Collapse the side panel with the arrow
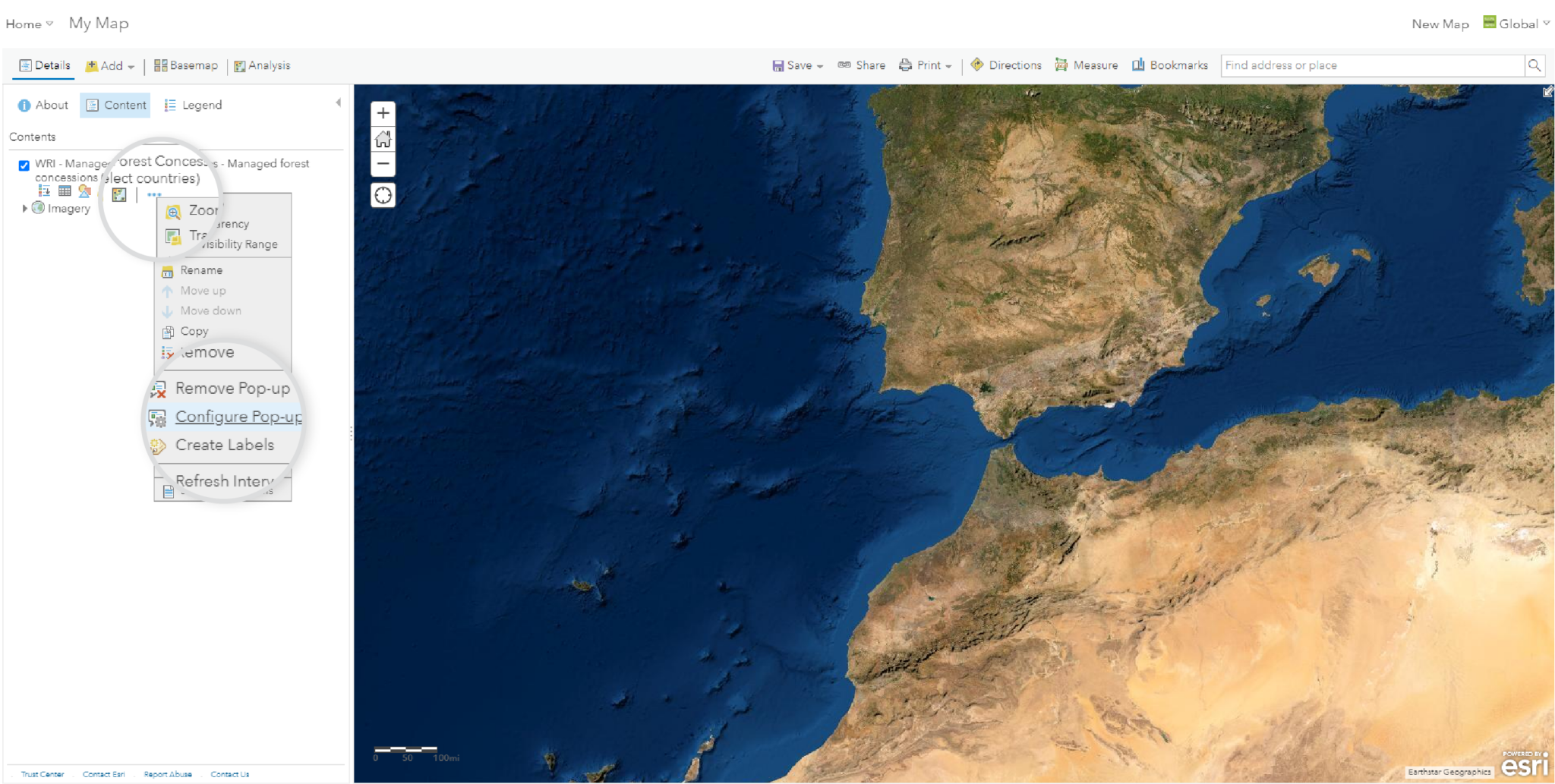This screenshot has width=1555, height=784. pyautogui.click(x=338, y=102)
